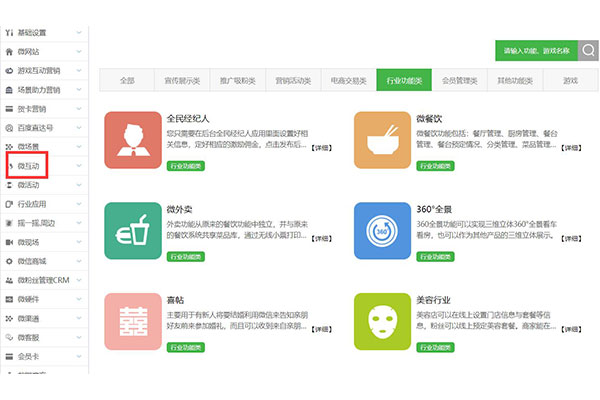This screenshot has width=600, height=400.
Task: Select the 微互动 menu label
Action: 28,166
